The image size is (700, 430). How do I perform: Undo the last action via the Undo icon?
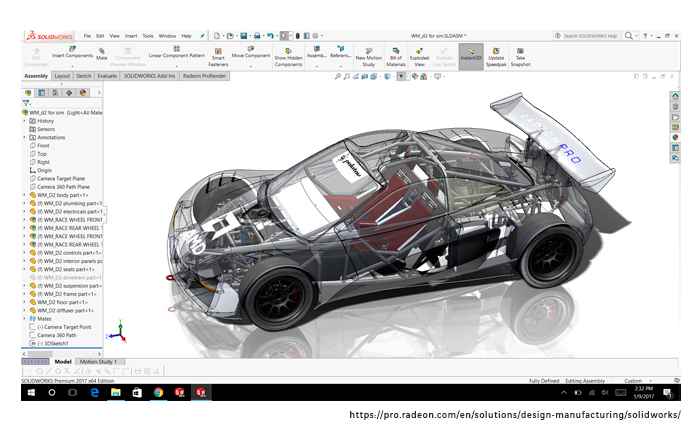(270, 36)
